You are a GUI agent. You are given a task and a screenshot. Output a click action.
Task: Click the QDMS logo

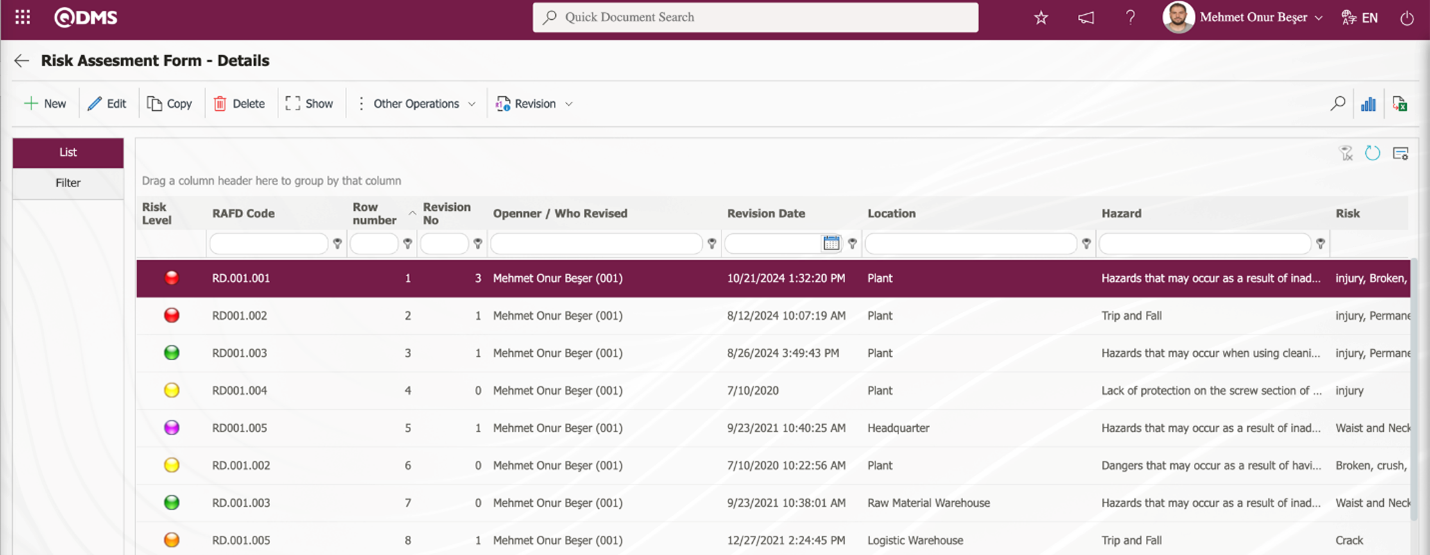point(86,18)
